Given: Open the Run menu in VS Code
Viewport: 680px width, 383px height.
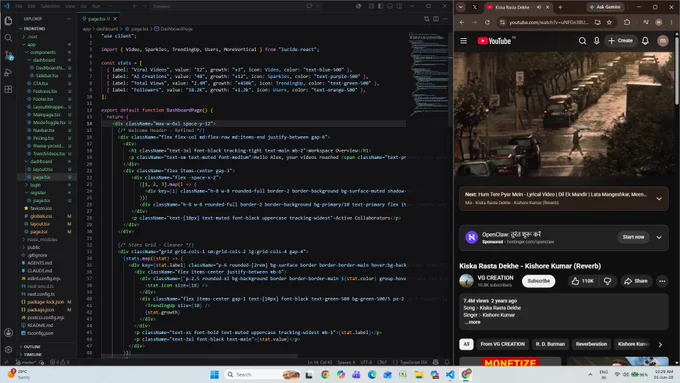Looking at the screenshot, I should [96, 6].
